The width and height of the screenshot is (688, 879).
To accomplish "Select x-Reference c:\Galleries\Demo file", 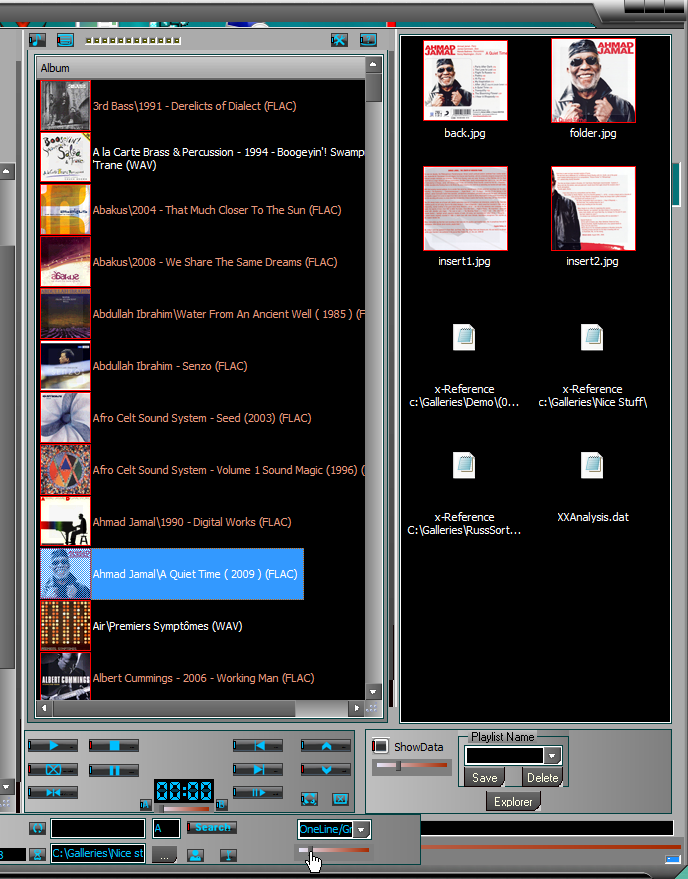I will [464, 365].
